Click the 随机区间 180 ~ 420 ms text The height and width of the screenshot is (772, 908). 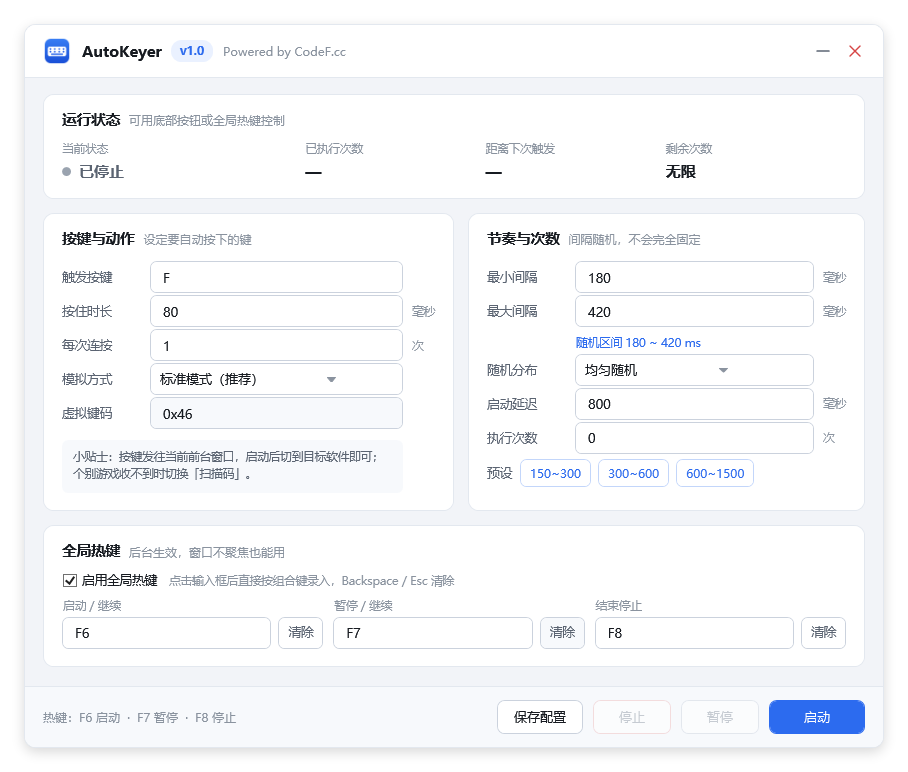click(638, 342)
